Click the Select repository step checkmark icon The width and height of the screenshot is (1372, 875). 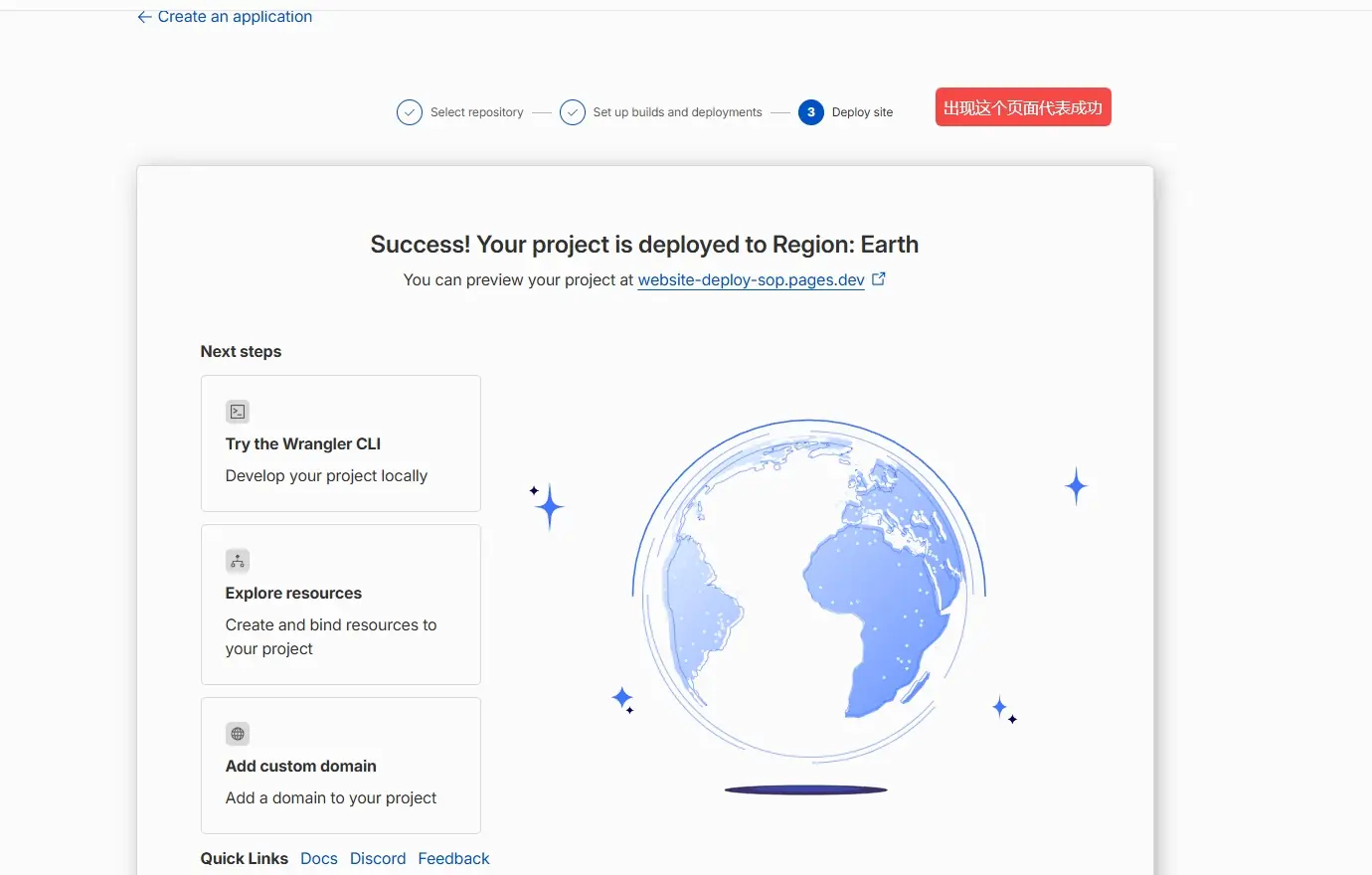(x=410, y=112)
